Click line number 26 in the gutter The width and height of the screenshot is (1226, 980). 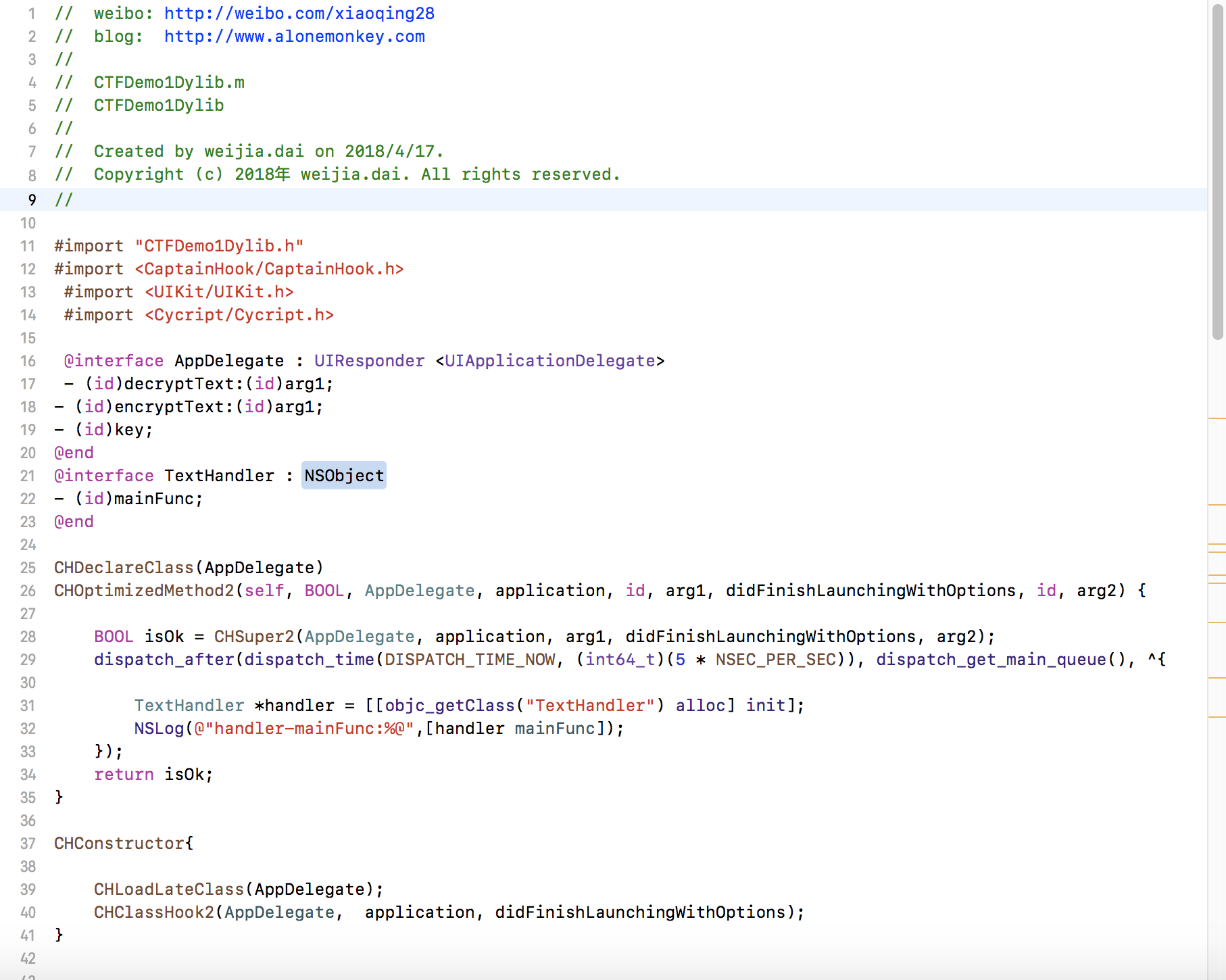28,591
